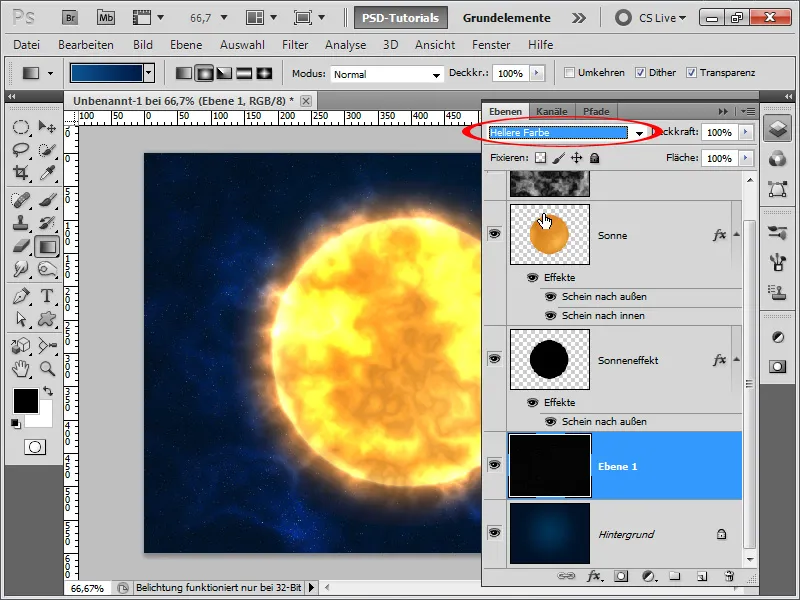Add layer mask button

pyautogui.click(x=621, y=577)
